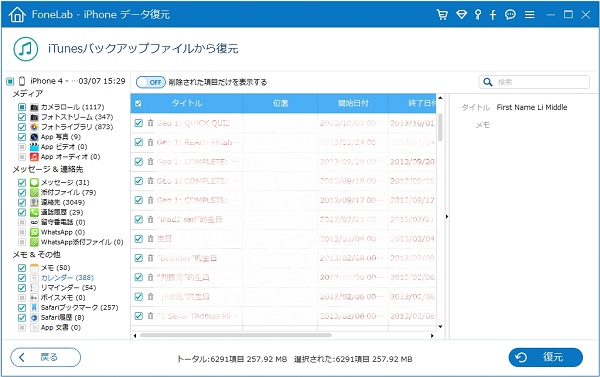Click the contacts (3049) icon

pyautogui.click(x=34, y=202)
